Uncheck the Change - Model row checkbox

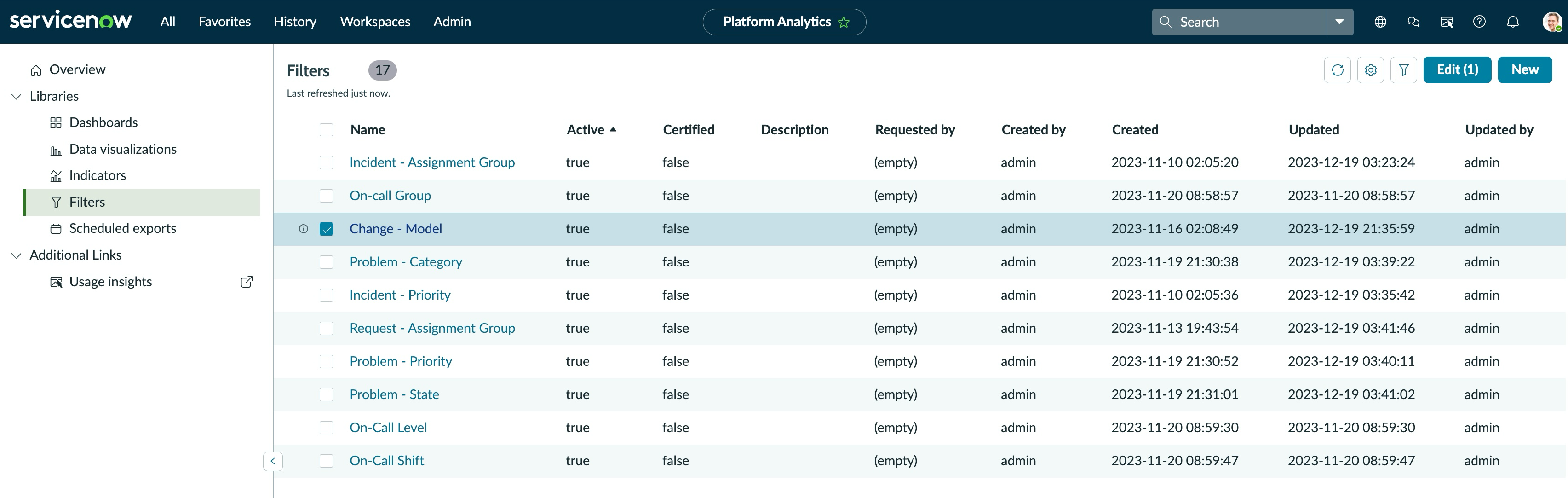(326, 229)
